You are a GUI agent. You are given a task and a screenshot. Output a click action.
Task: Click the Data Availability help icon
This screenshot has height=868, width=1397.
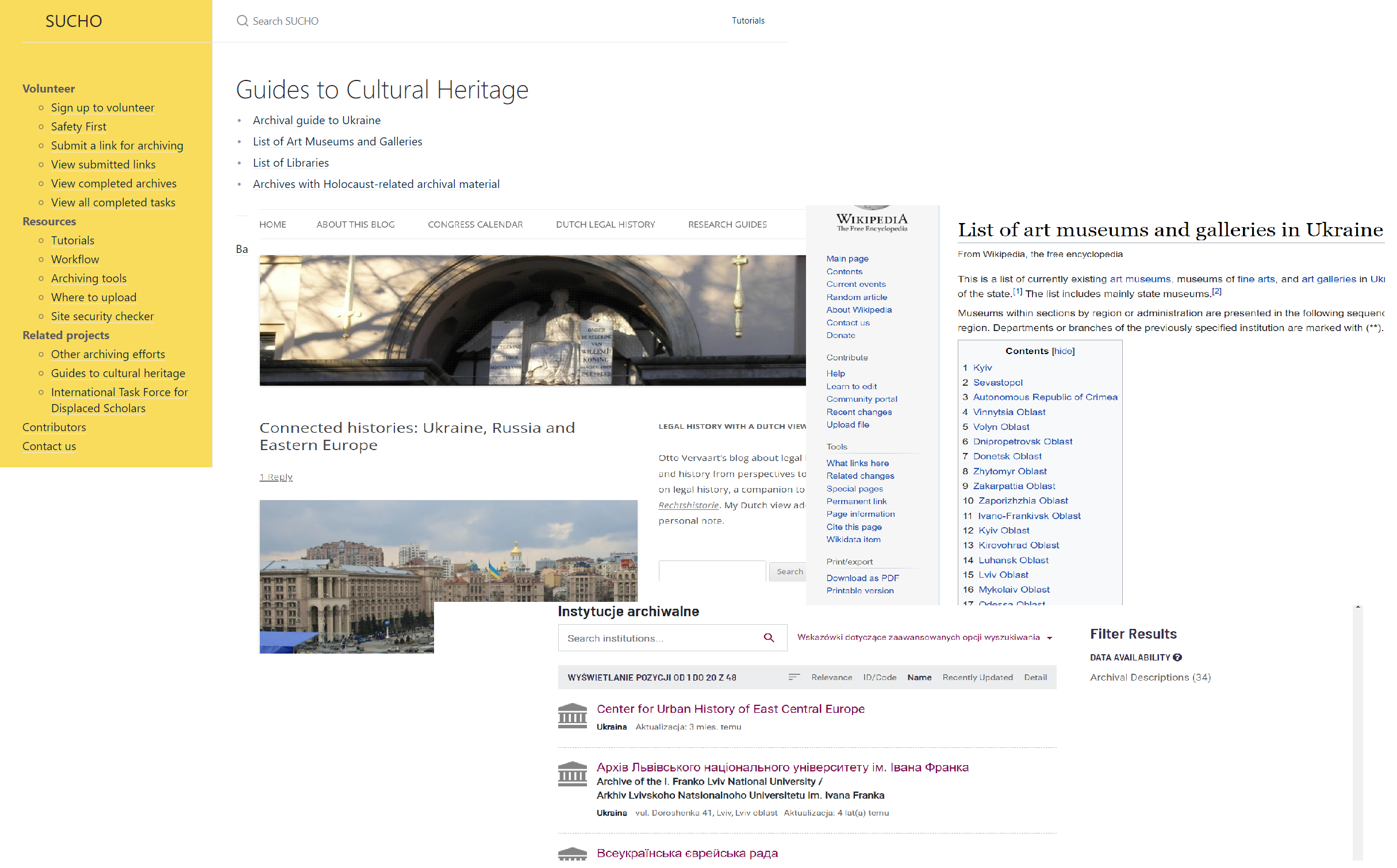[1177, 657]
